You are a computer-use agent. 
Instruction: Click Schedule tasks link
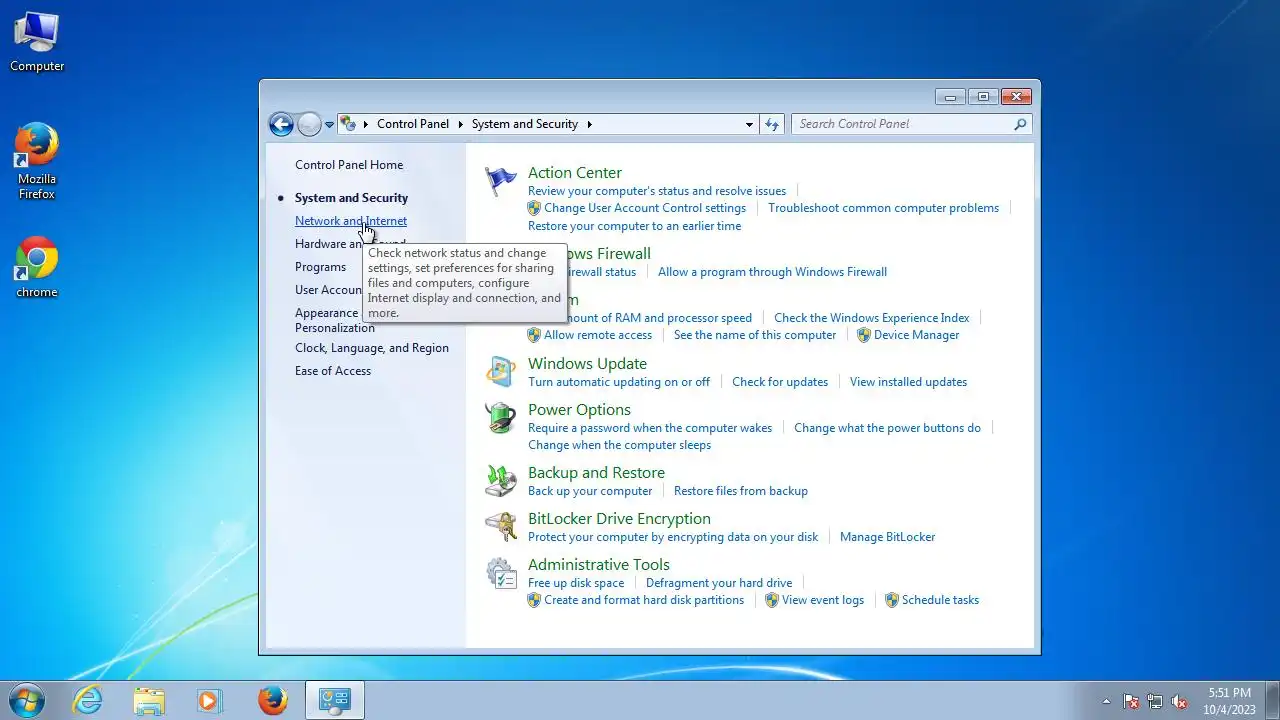pyautogui.click(x=941, y=600)
